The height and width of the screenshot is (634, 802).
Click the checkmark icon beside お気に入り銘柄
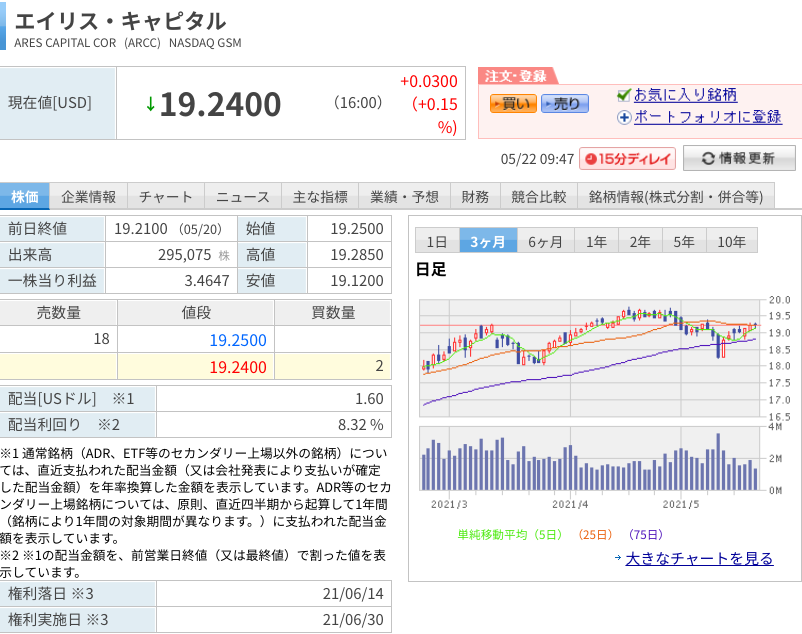point(624,95)
